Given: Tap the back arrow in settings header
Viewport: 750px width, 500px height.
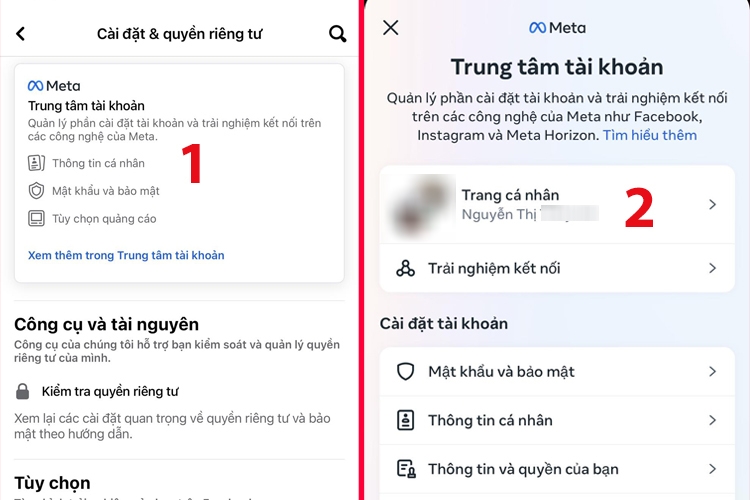Looking at the screenshot, I should coord(20,33).
